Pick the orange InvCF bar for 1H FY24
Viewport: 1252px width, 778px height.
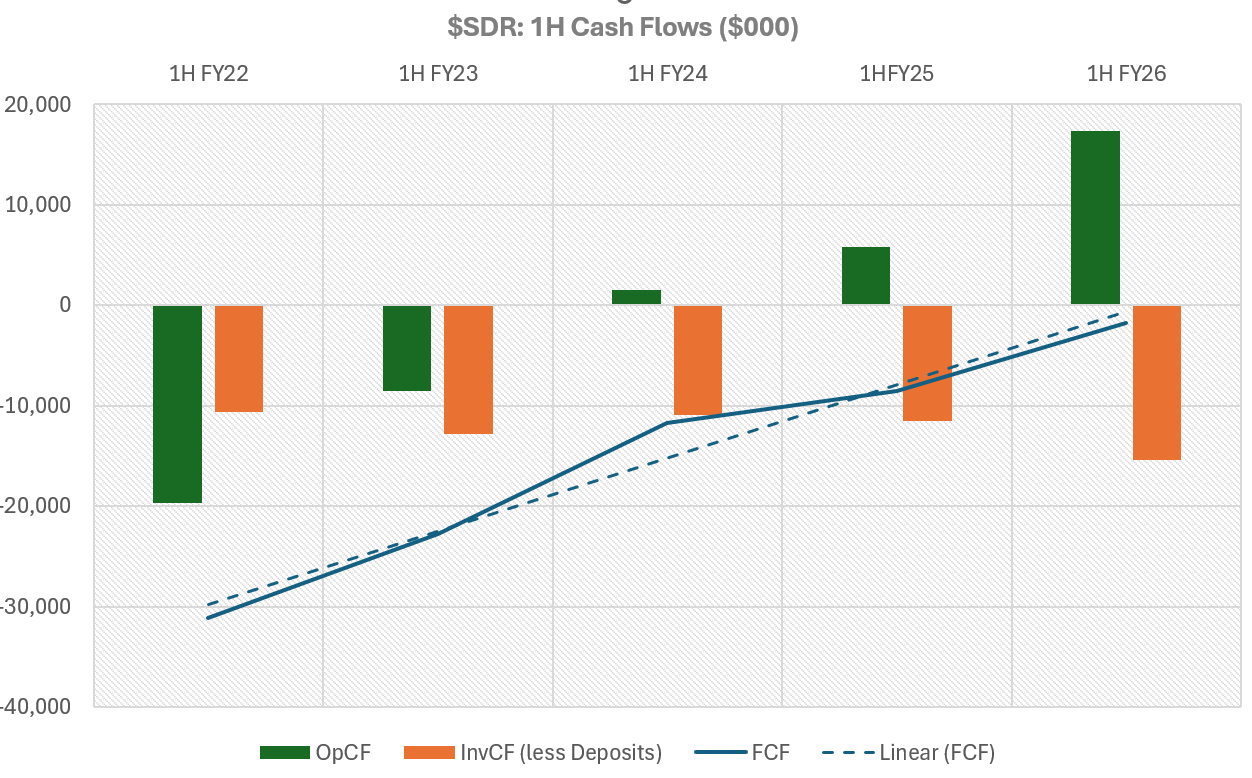[x=698, y=359]
